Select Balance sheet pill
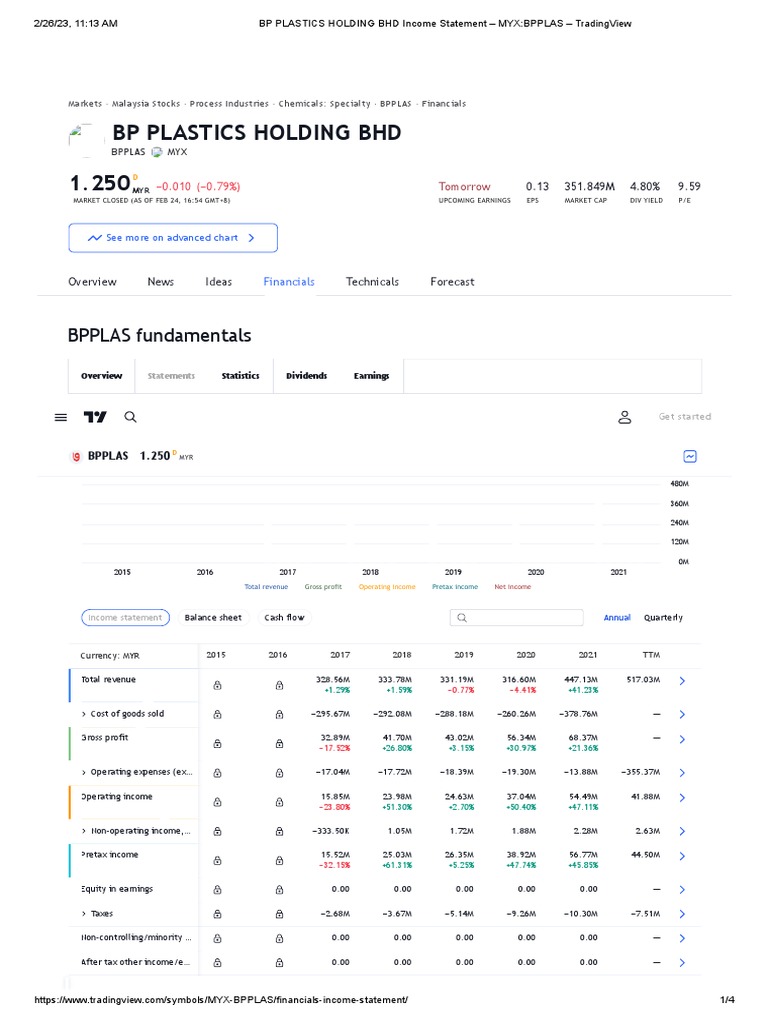The height and width of the screenshot is (1024, 768). [x=213, y=618]
